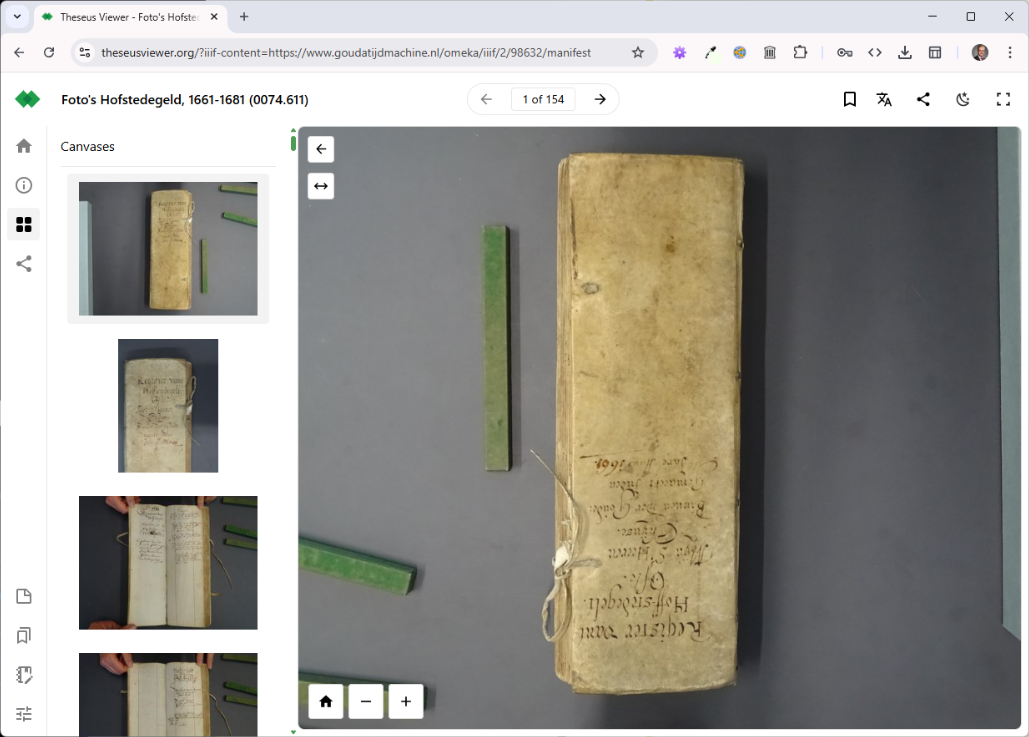Open the settings sliders icon at bottom-left
Screen dimensions: 1029x737
coord(24,713)
